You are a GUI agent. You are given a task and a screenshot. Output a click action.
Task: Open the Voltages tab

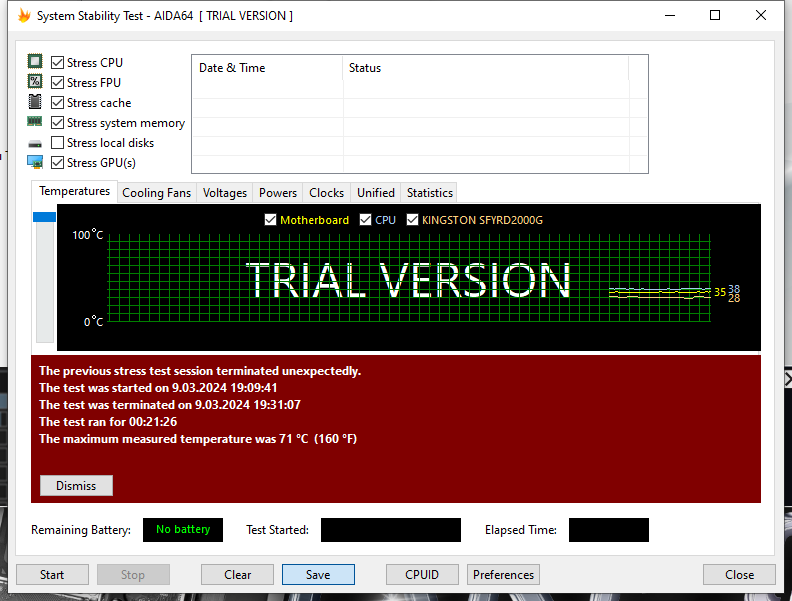tap(225, 193)
